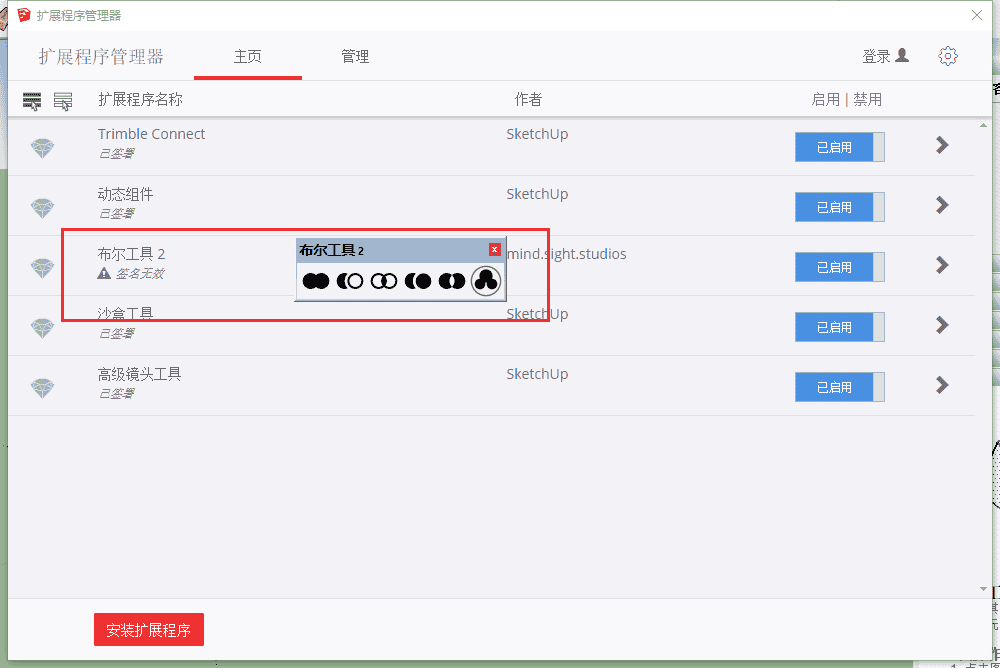Click the 已签署 label under 动态组件
This screenshot has height=668, width=1000.
(x=117, y=214)
